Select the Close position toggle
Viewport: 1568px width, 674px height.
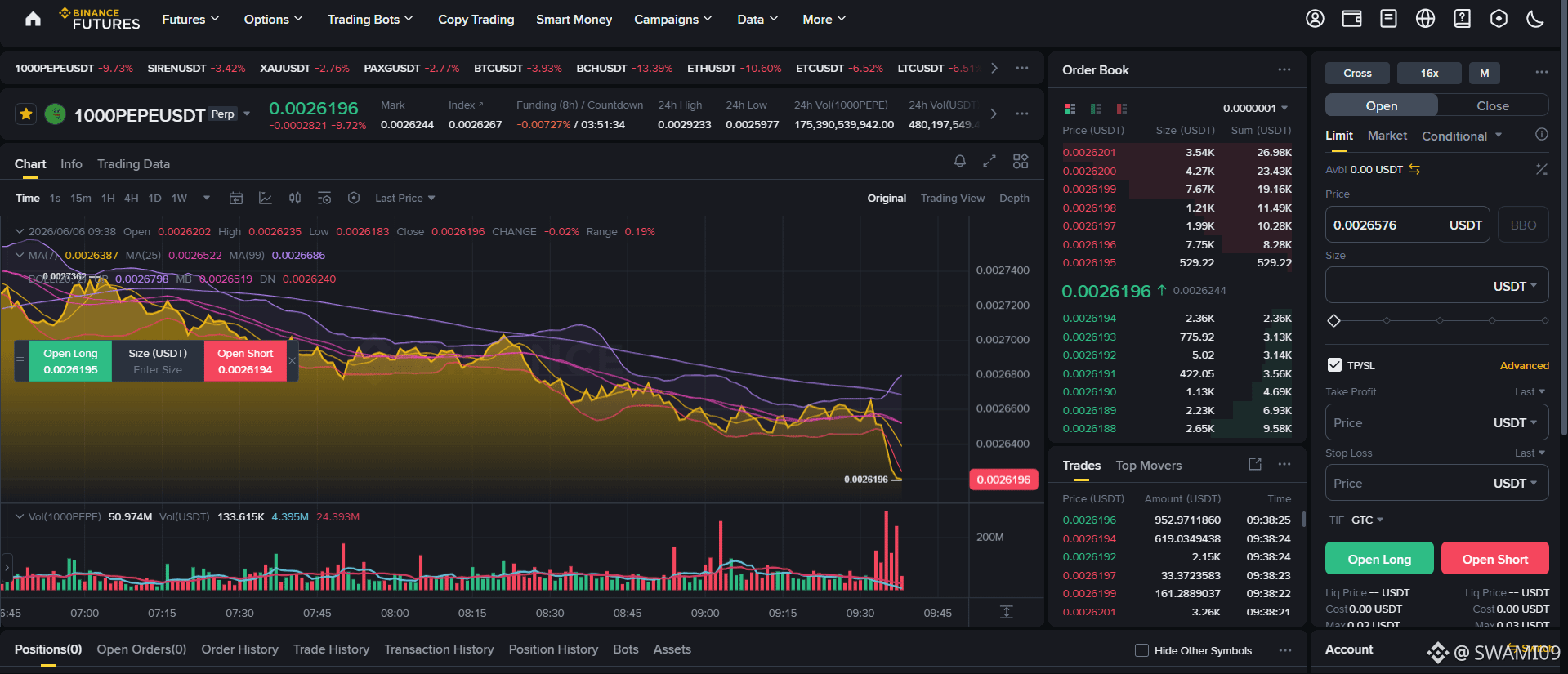1493,105
